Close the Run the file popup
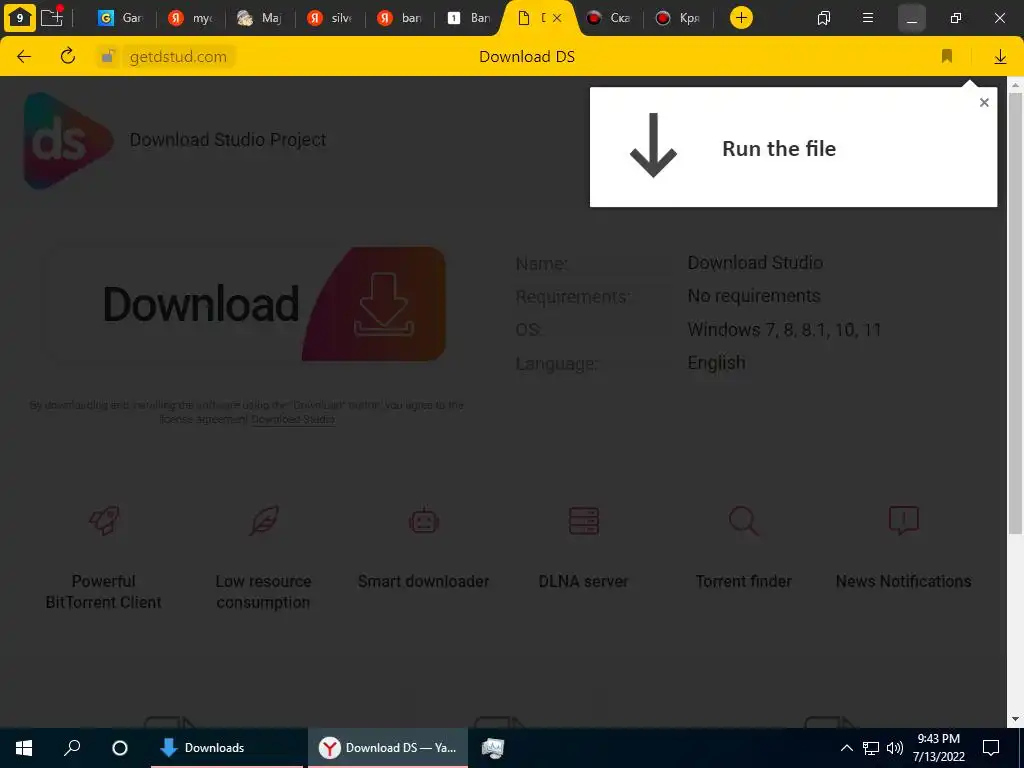 (x=984, y=103)
